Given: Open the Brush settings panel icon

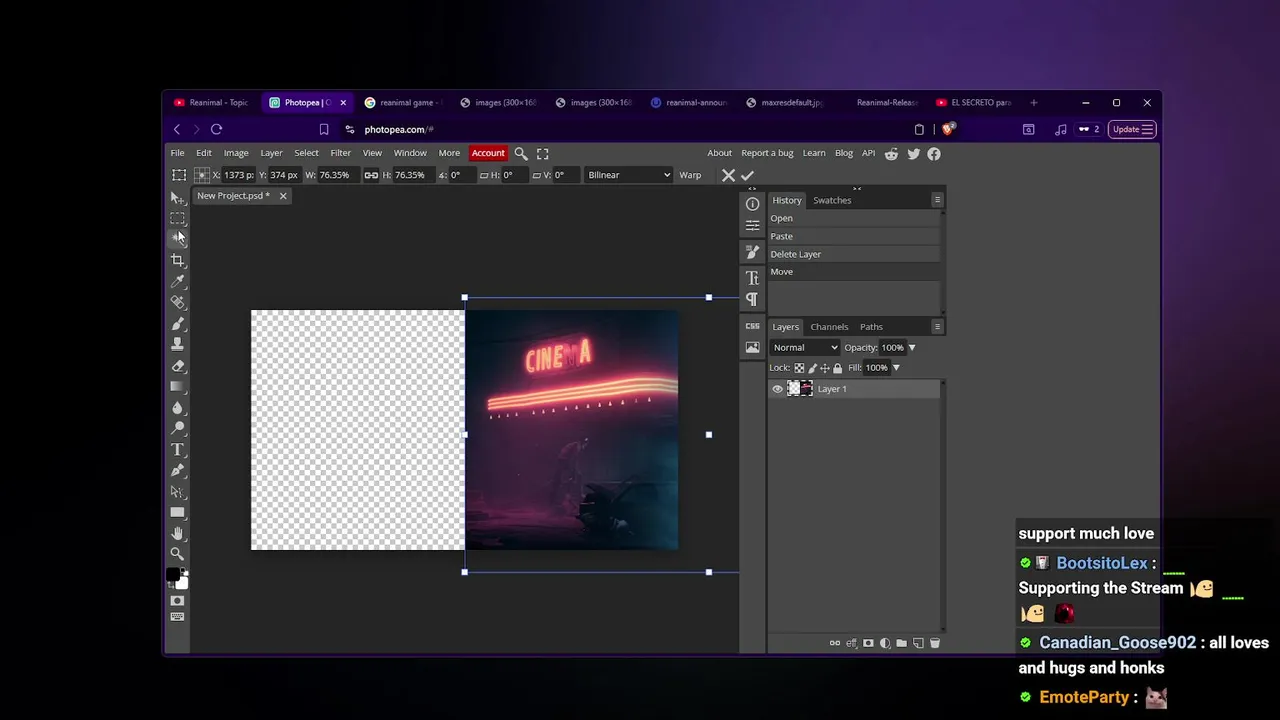Looking at the screenshot, I should coord(752,252).
